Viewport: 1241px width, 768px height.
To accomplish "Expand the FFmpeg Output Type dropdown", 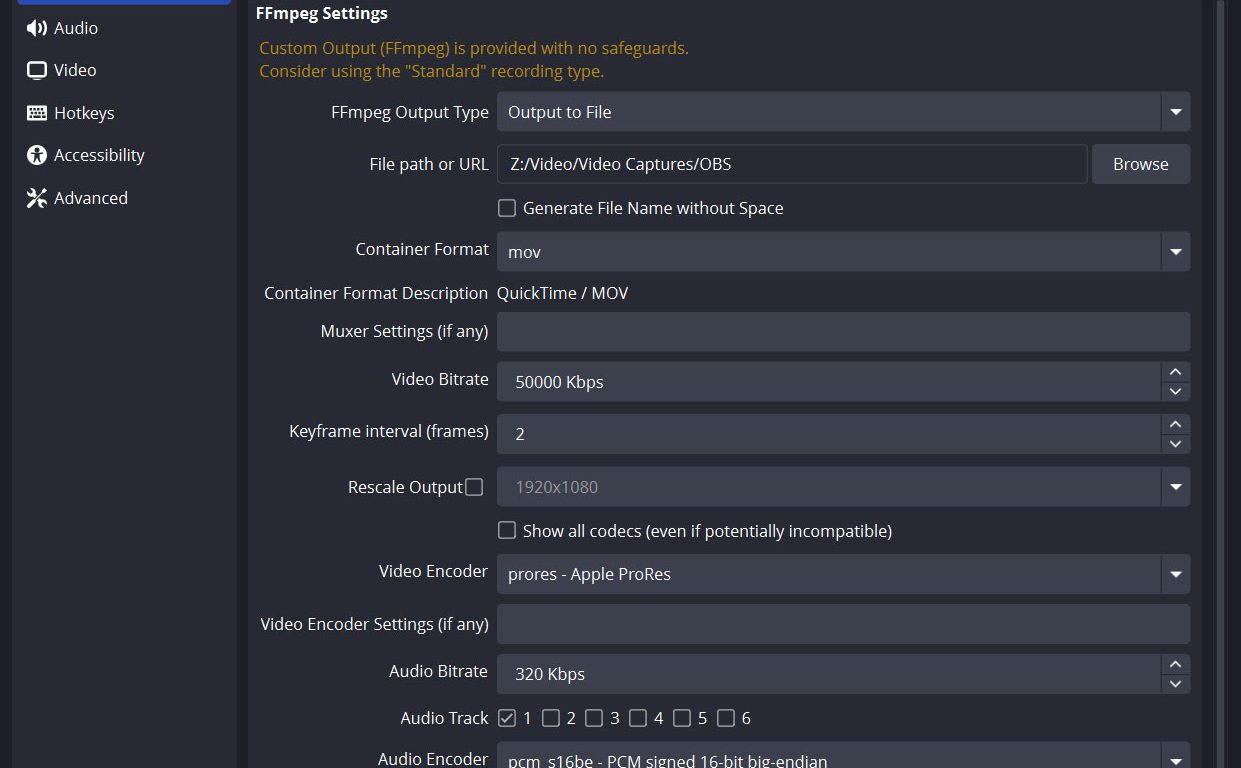I will point(1175,112).
